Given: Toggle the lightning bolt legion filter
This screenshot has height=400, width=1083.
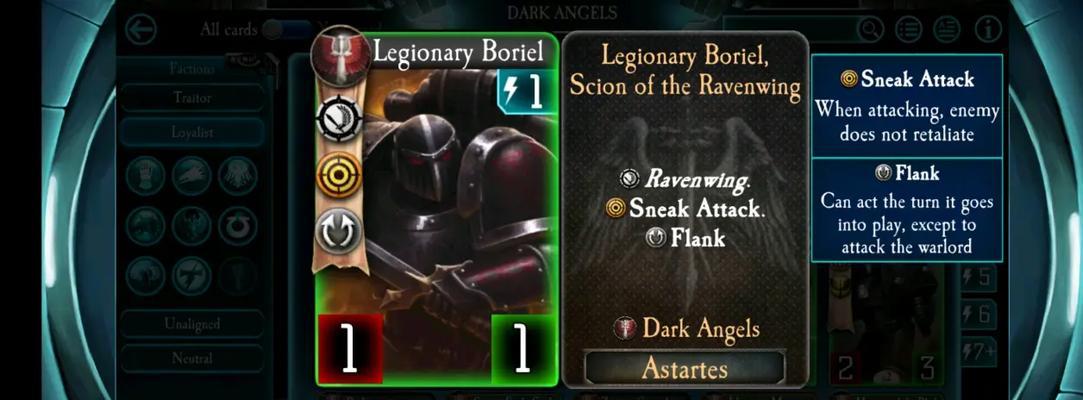Looking at the screenshot, I should (191, 276).
